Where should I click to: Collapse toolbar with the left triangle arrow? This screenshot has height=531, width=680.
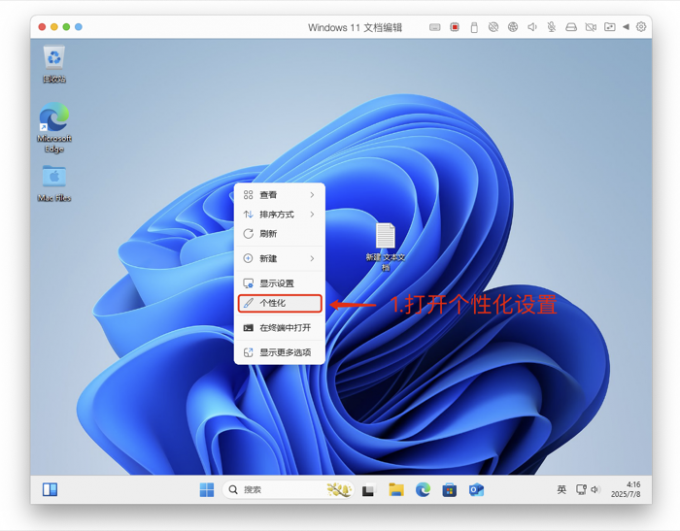tap(626, 27)
